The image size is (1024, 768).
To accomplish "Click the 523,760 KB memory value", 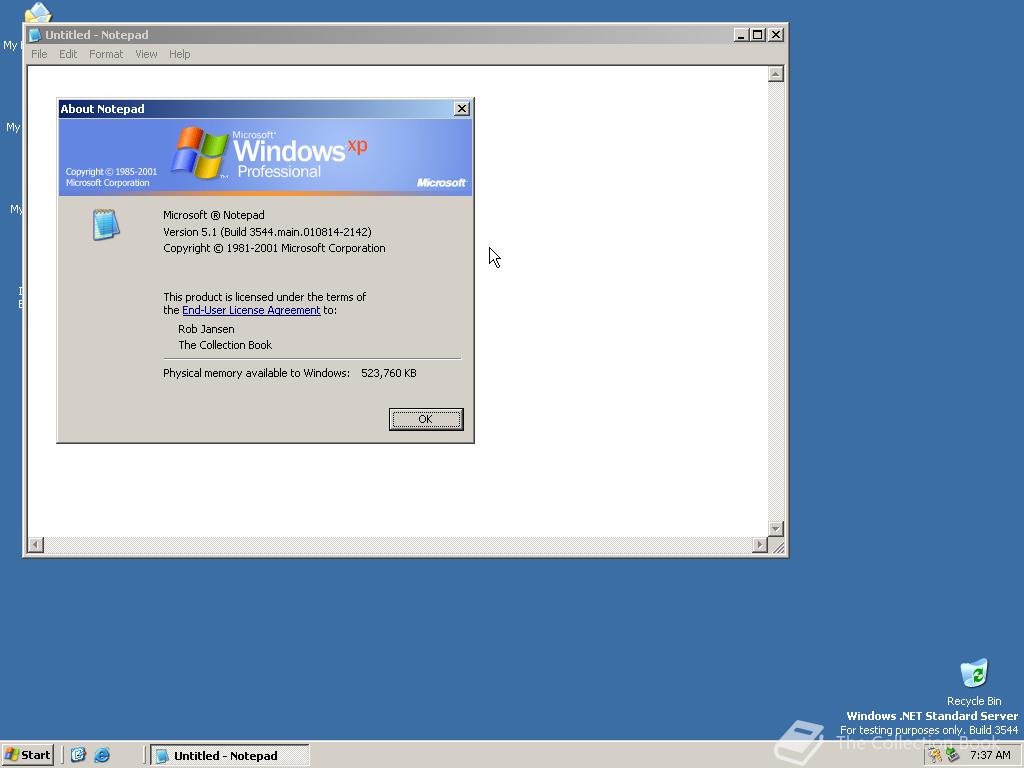I will coord(389,373).
